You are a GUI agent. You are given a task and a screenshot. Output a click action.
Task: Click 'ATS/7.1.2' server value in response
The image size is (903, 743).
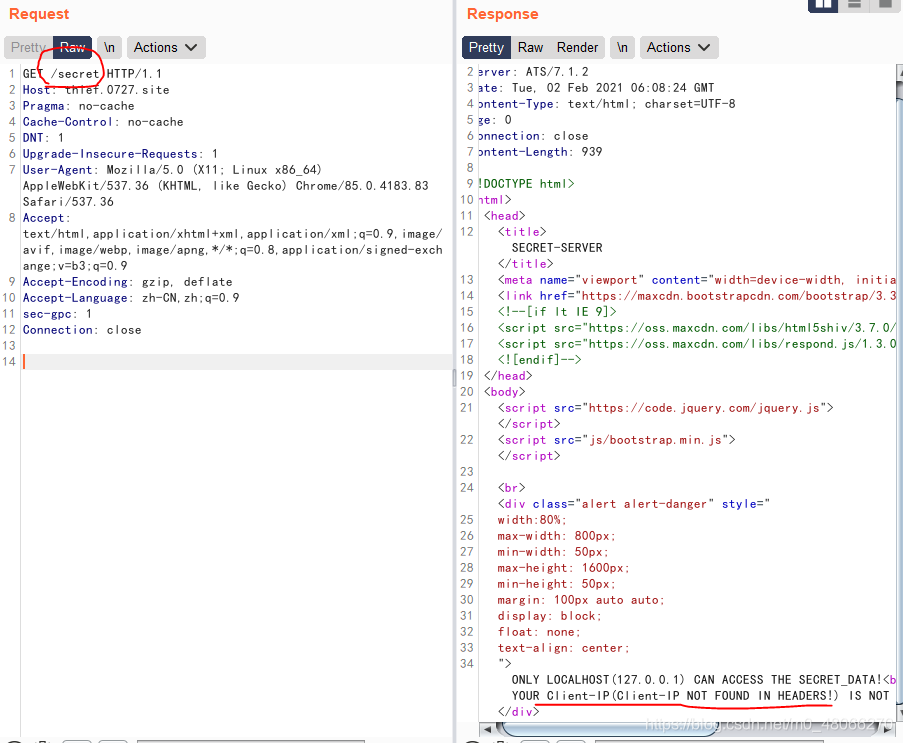click(557, 72)
